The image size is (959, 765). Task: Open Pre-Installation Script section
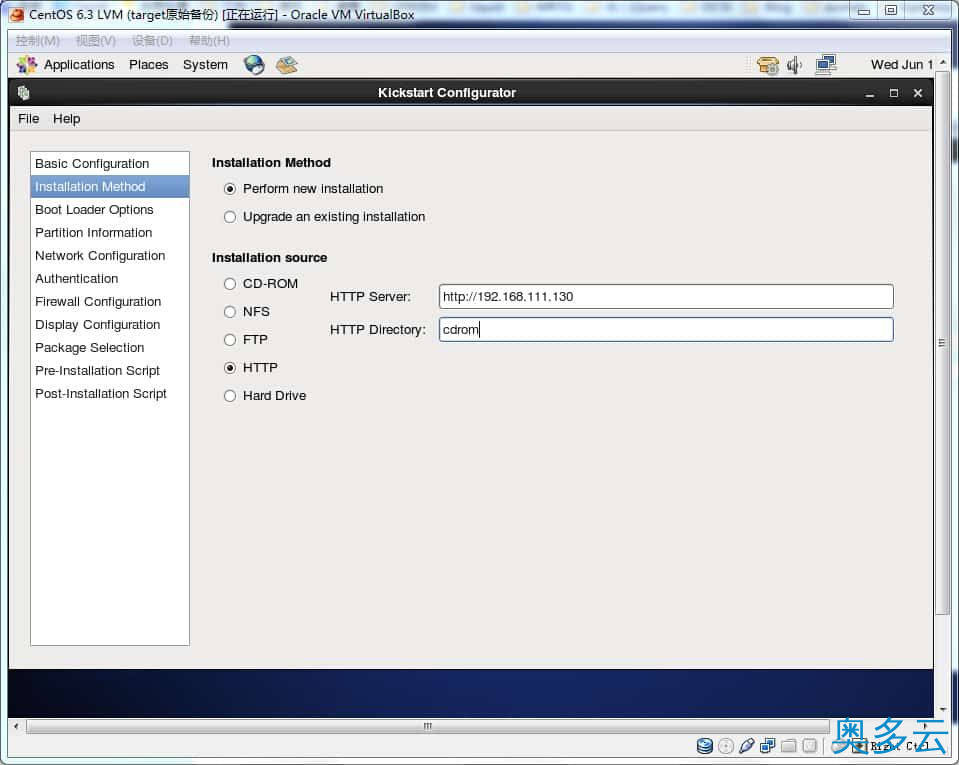pyautogui.click(x=109, y=371)
